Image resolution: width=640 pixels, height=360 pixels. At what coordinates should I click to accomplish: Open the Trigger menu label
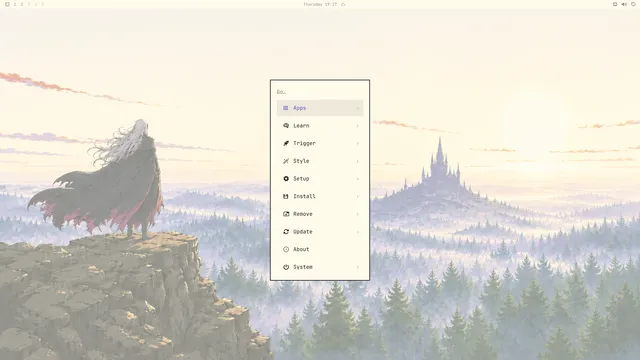[x=304, y=143]
